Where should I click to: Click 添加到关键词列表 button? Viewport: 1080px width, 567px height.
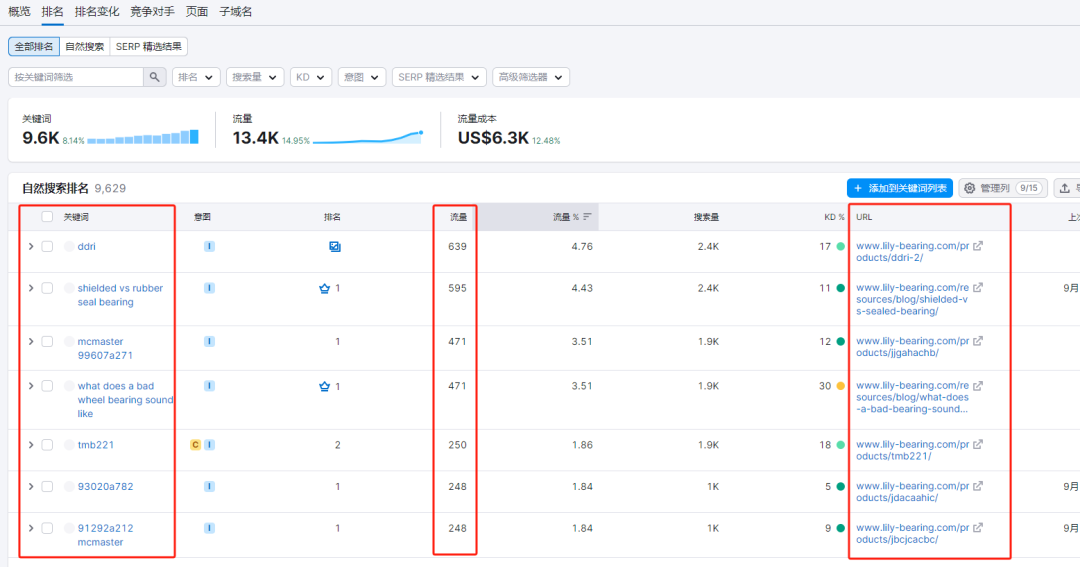900,188
